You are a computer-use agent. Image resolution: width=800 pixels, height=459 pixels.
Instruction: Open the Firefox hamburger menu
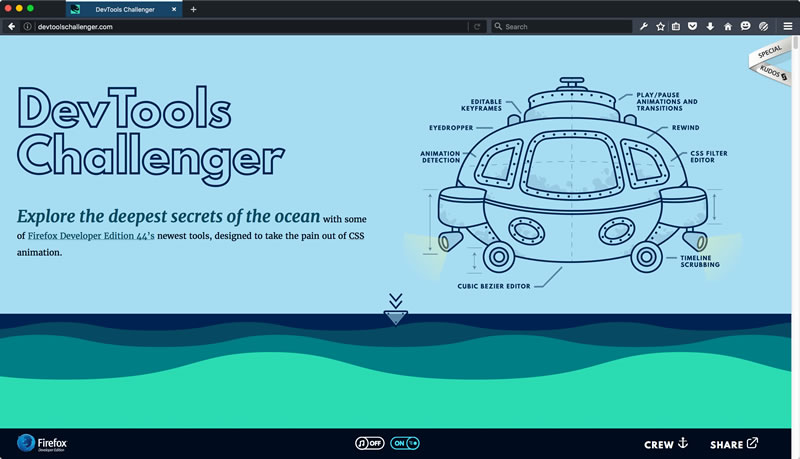click(788, 27)
